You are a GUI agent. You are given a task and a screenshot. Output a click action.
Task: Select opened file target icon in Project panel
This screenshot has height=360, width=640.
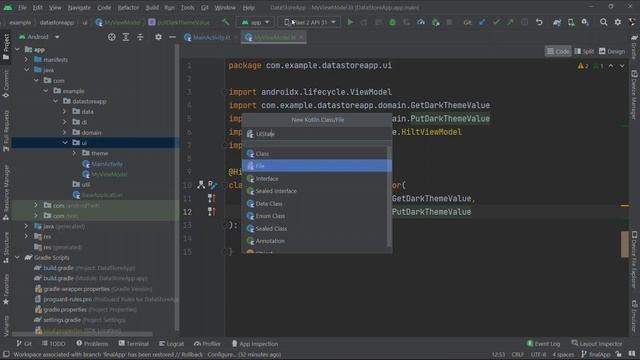111,37
